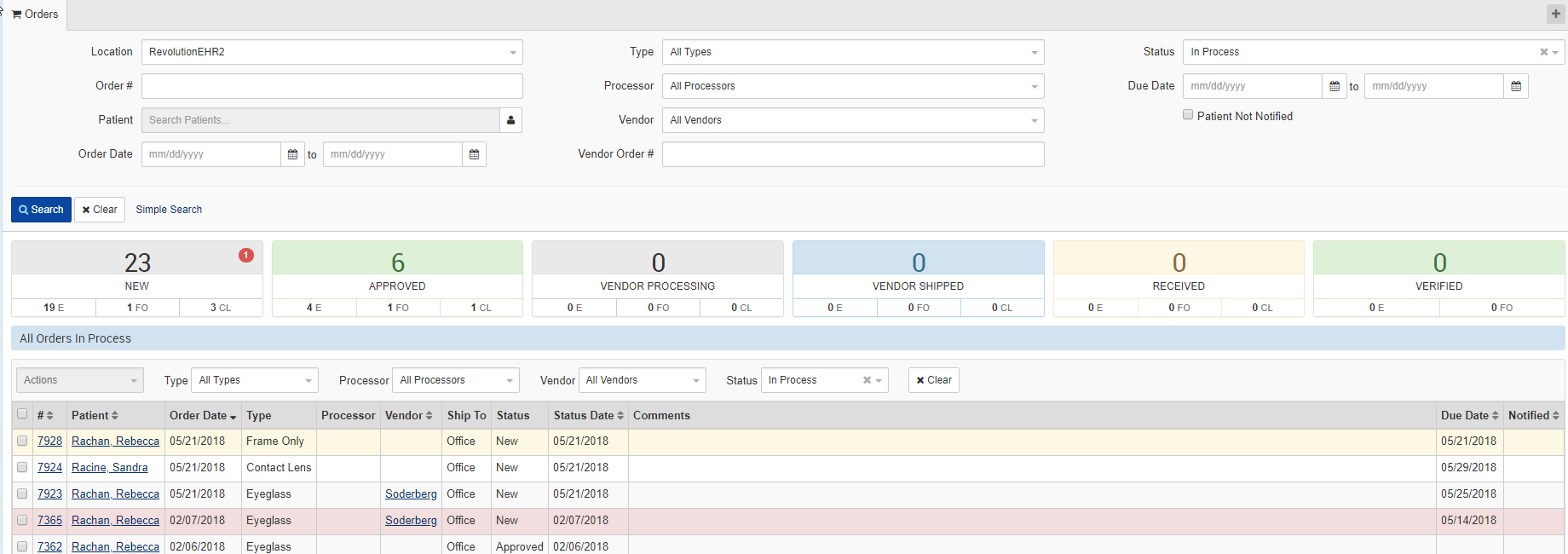
Task: Expand the top All Vendors dropdown
Action: (852, 120)
